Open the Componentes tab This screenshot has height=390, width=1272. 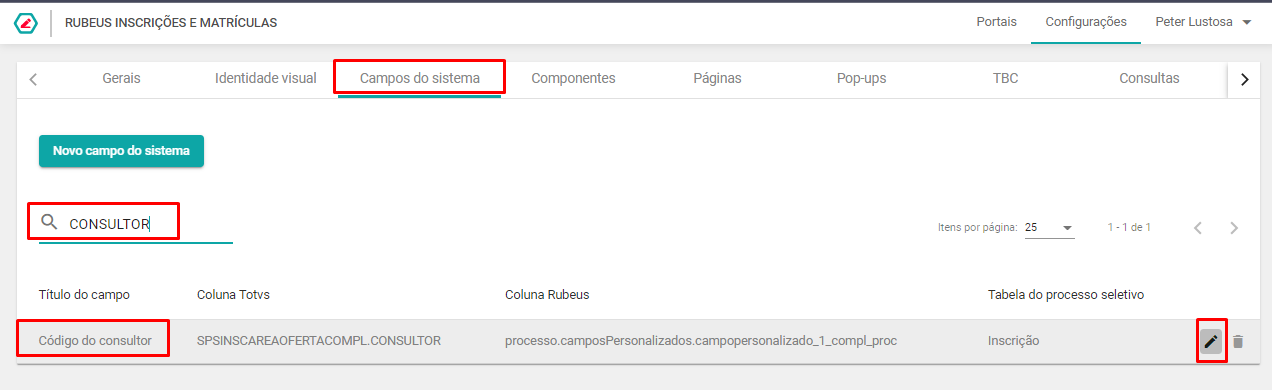point(573,78)
